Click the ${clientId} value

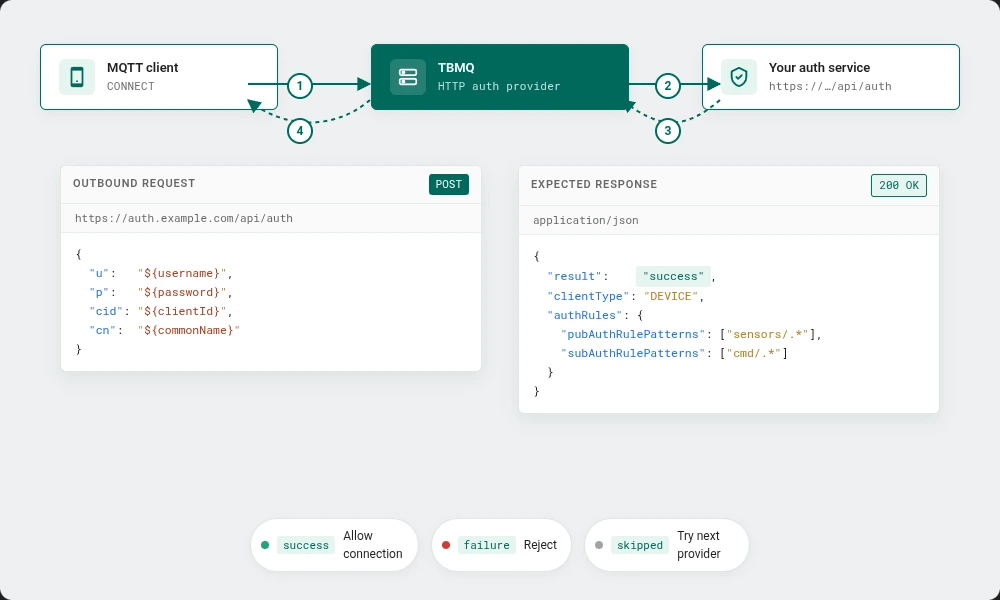click(x=182, y=311)
